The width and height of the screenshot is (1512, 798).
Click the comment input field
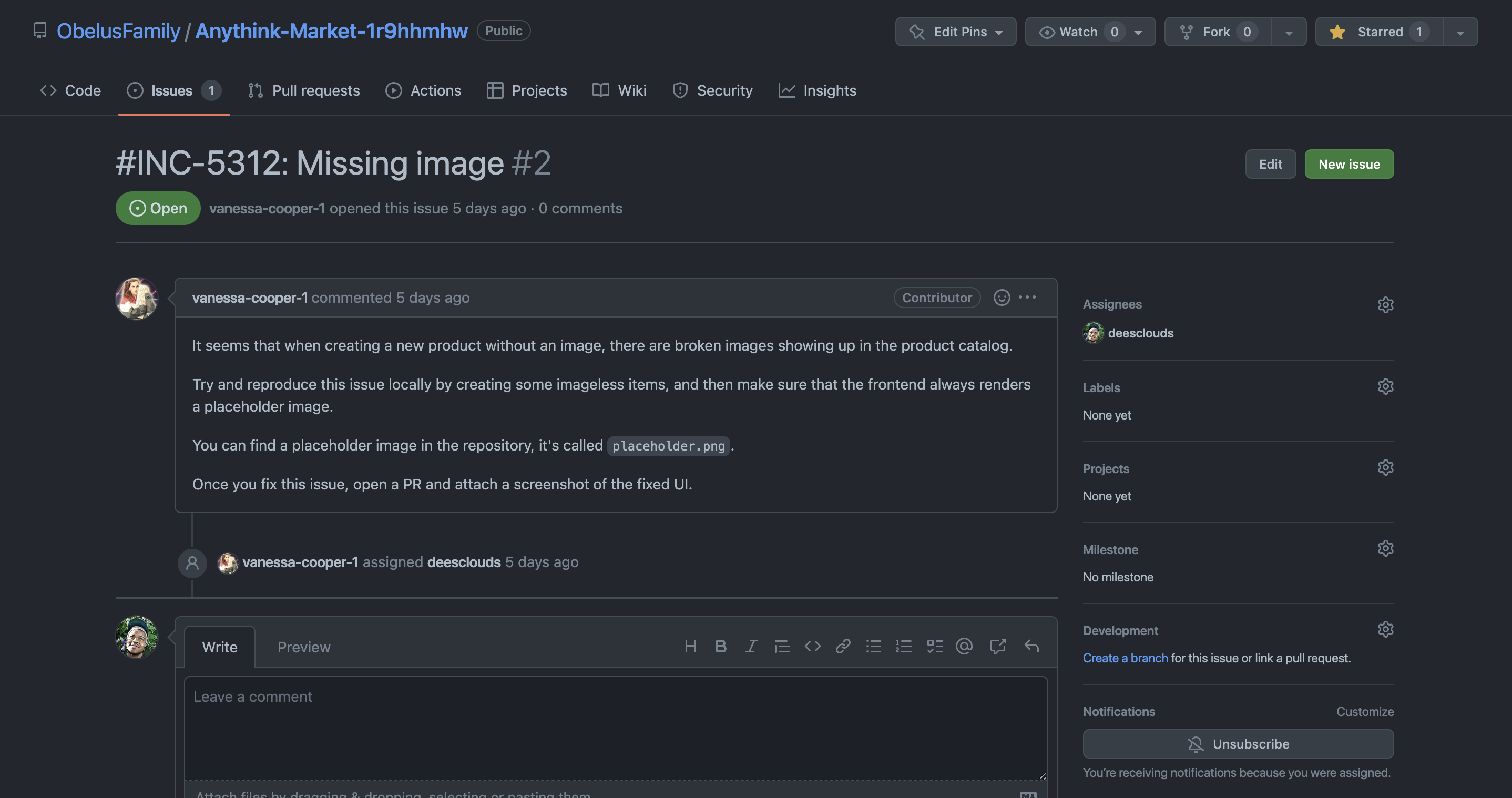point(615,727)
